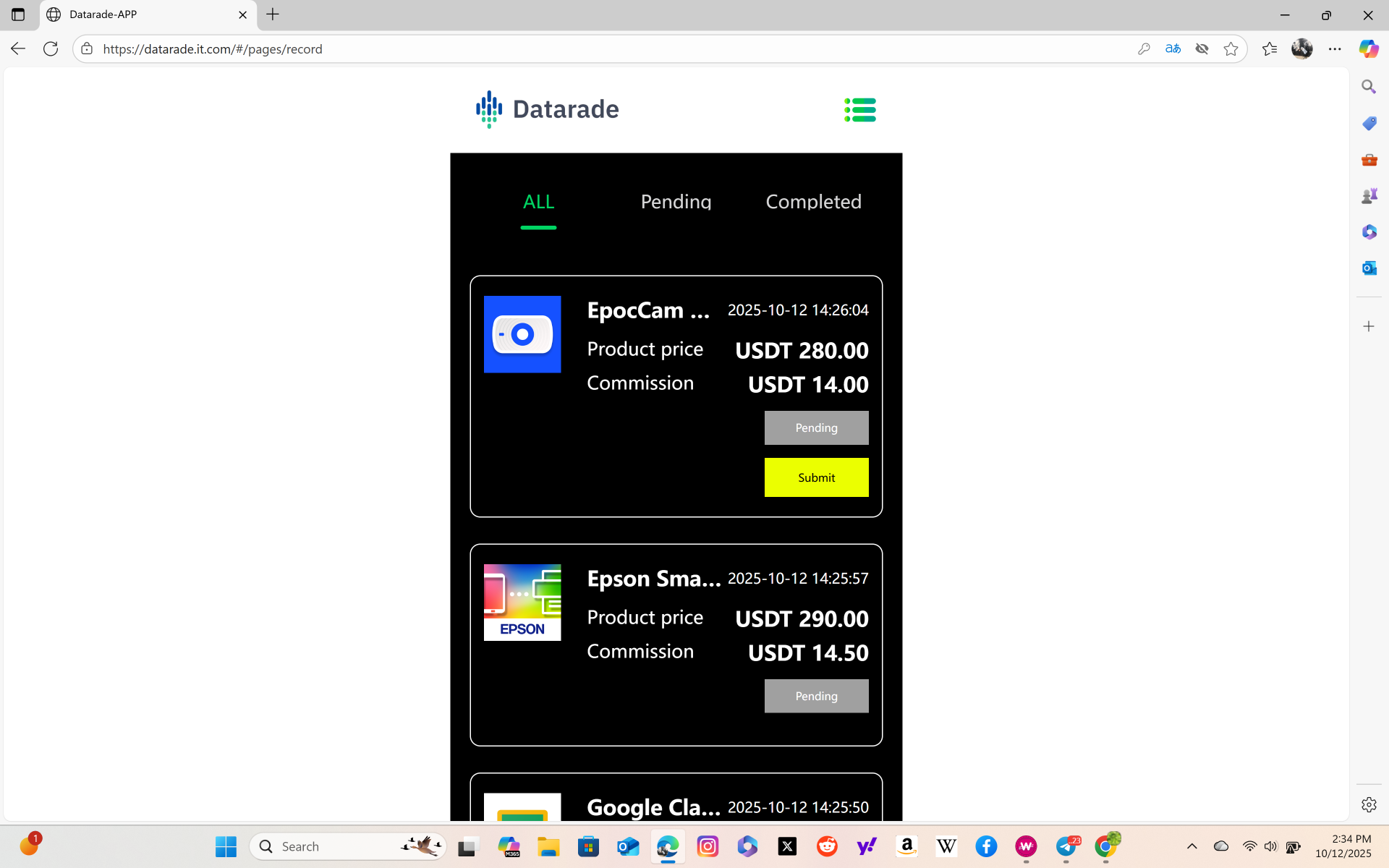Open browser Settings and more menu
This screenshot has height=868, width=1389.
click(x=1335, y=49)
